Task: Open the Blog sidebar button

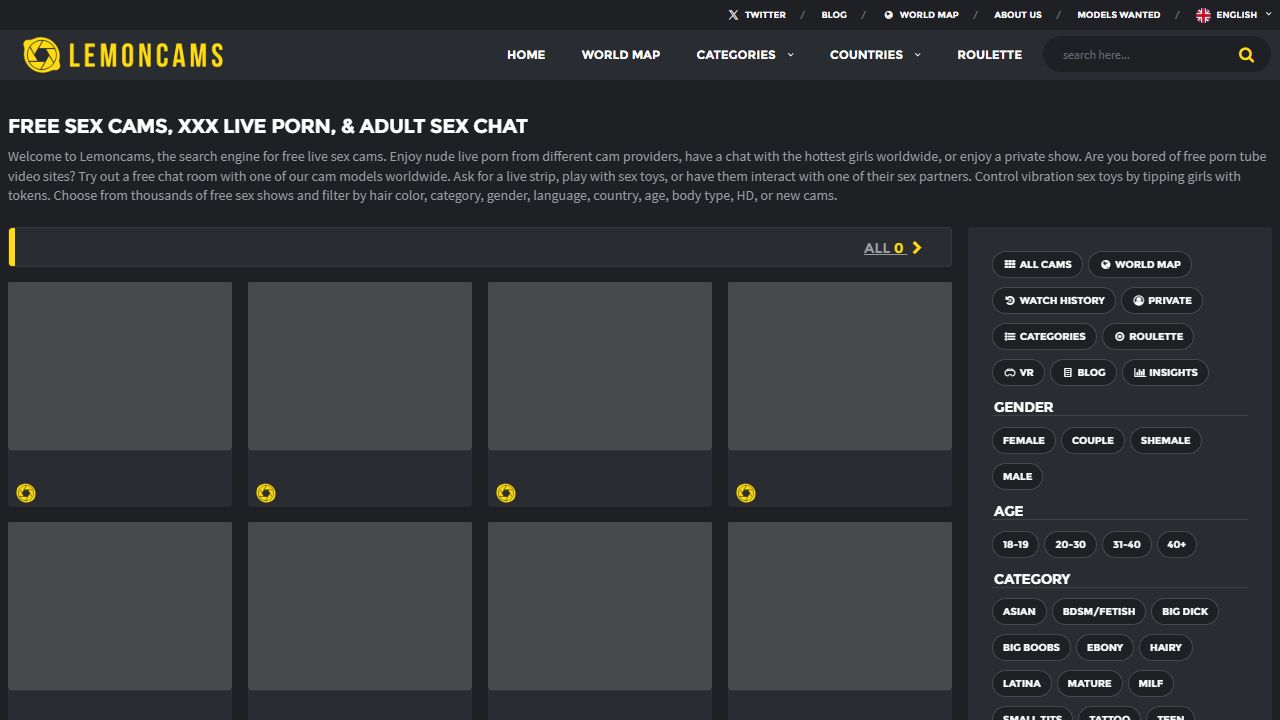Action: 1083,373
